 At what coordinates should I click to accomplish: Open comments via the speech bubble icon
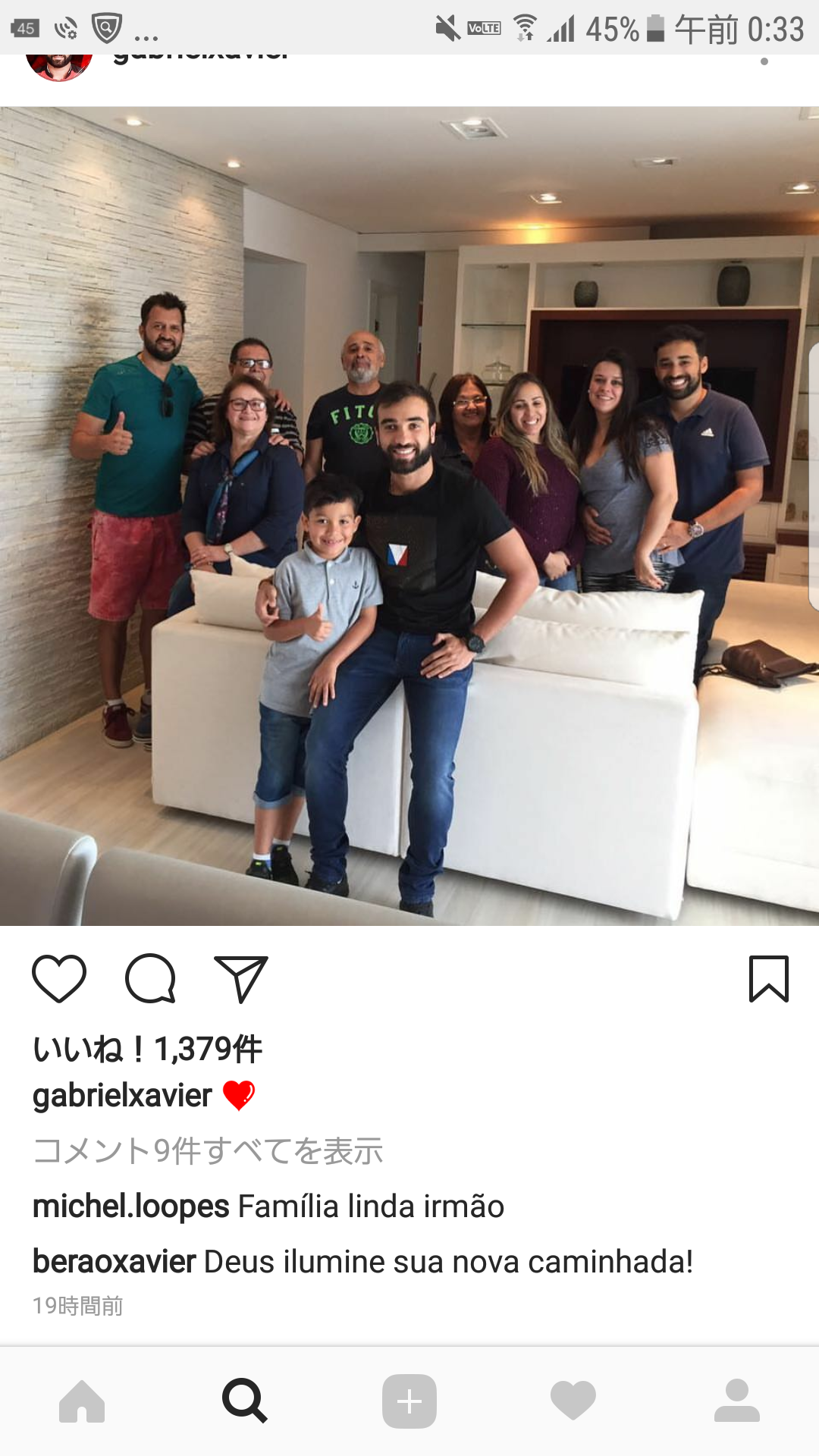click(x=150, y=979)
